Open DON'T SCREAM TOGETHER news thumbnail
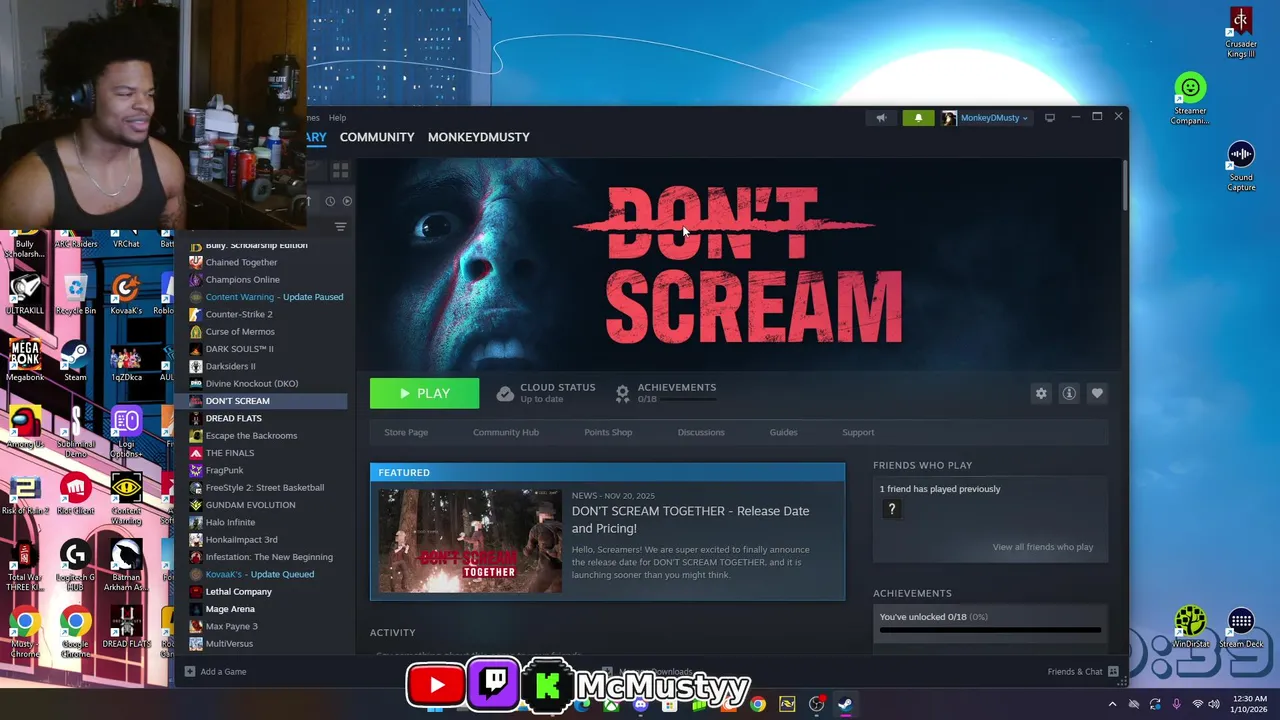The width and height of the screenshot is (1280, 720). [x=470, y=541]
